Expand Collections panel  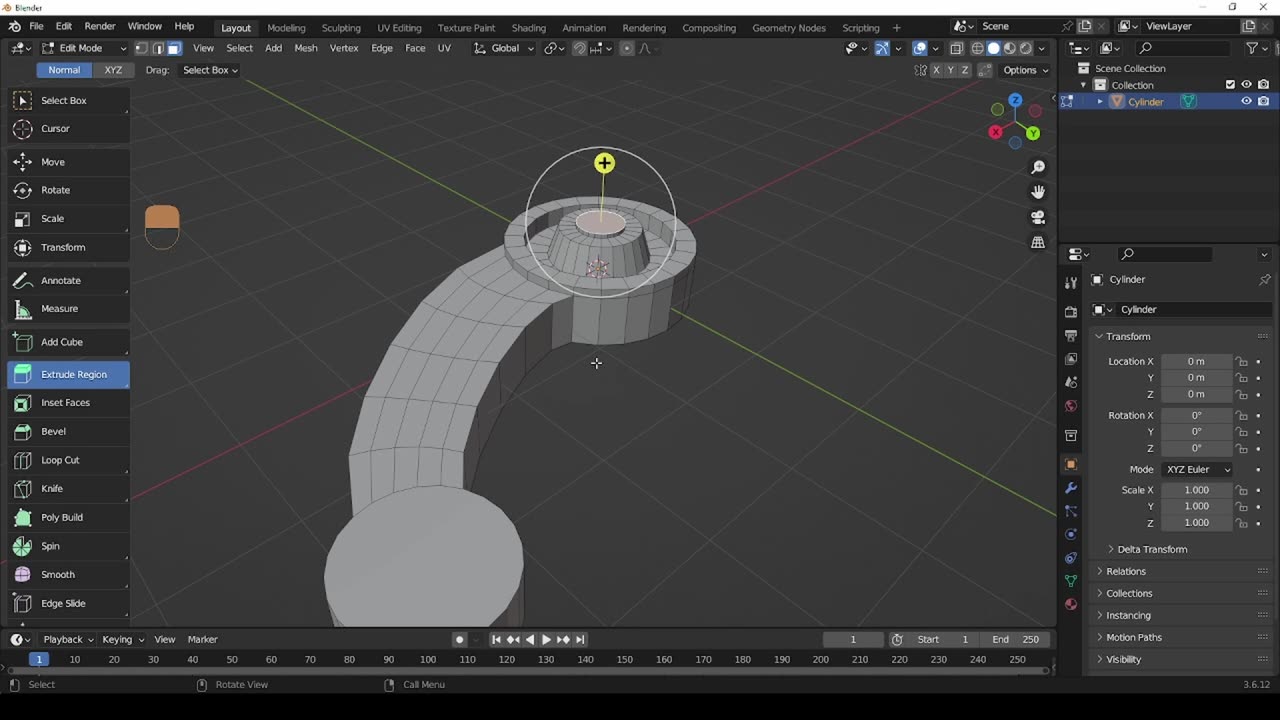(x=1129, y=593)
